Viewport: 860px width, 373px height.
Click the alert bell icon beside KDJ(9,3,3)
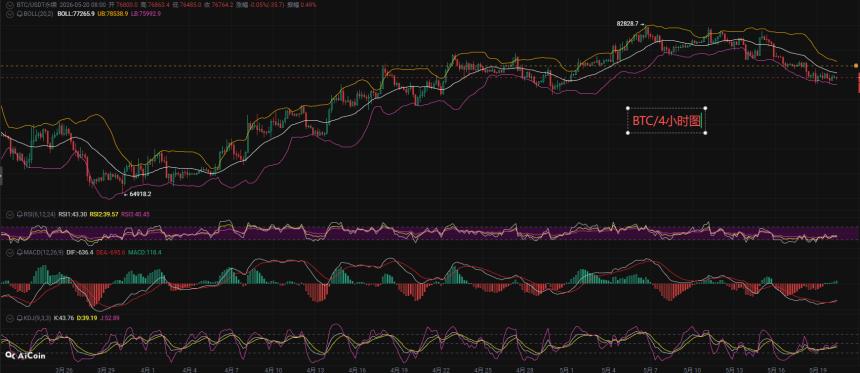coord(20,318)
